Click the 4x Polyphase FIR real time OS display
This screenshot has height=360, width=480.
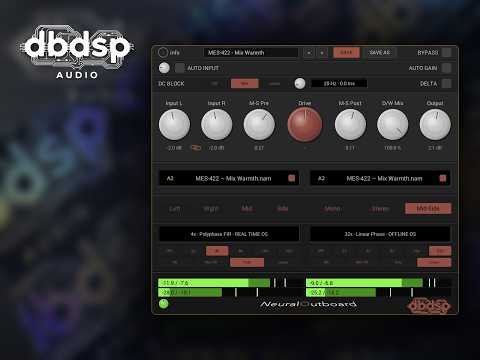(229, 234)
